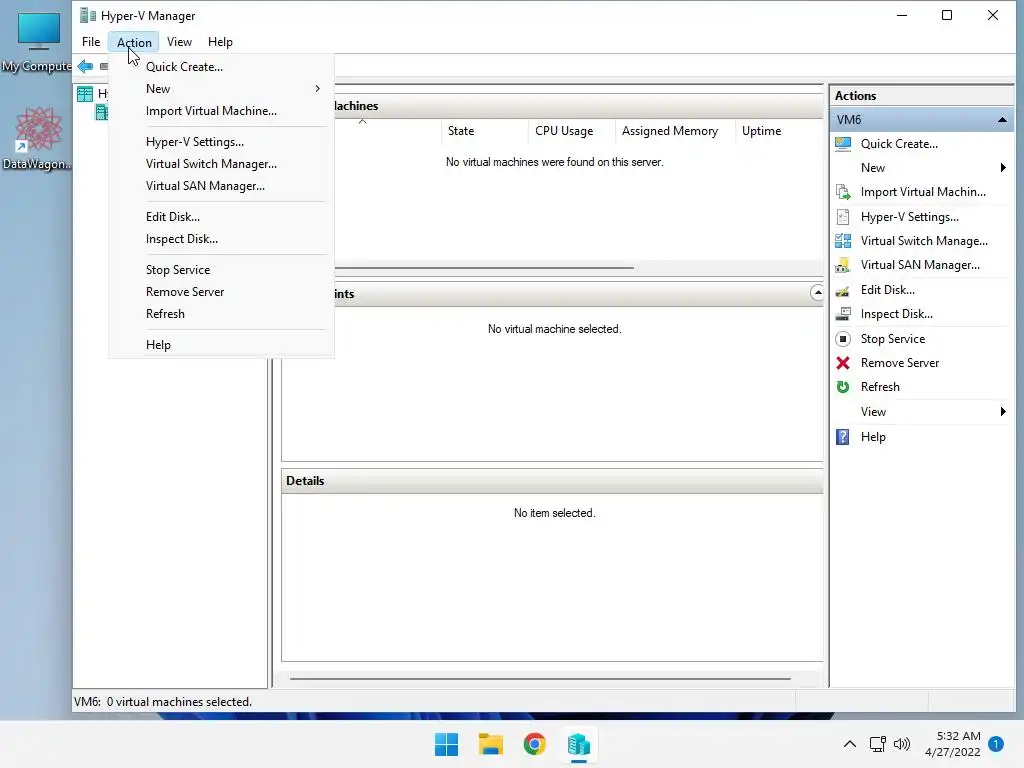Image resolution: width=1024 pixels, height=768 pixels.
Task: Sort by CPU Usage column header
Action: point(571,131)
